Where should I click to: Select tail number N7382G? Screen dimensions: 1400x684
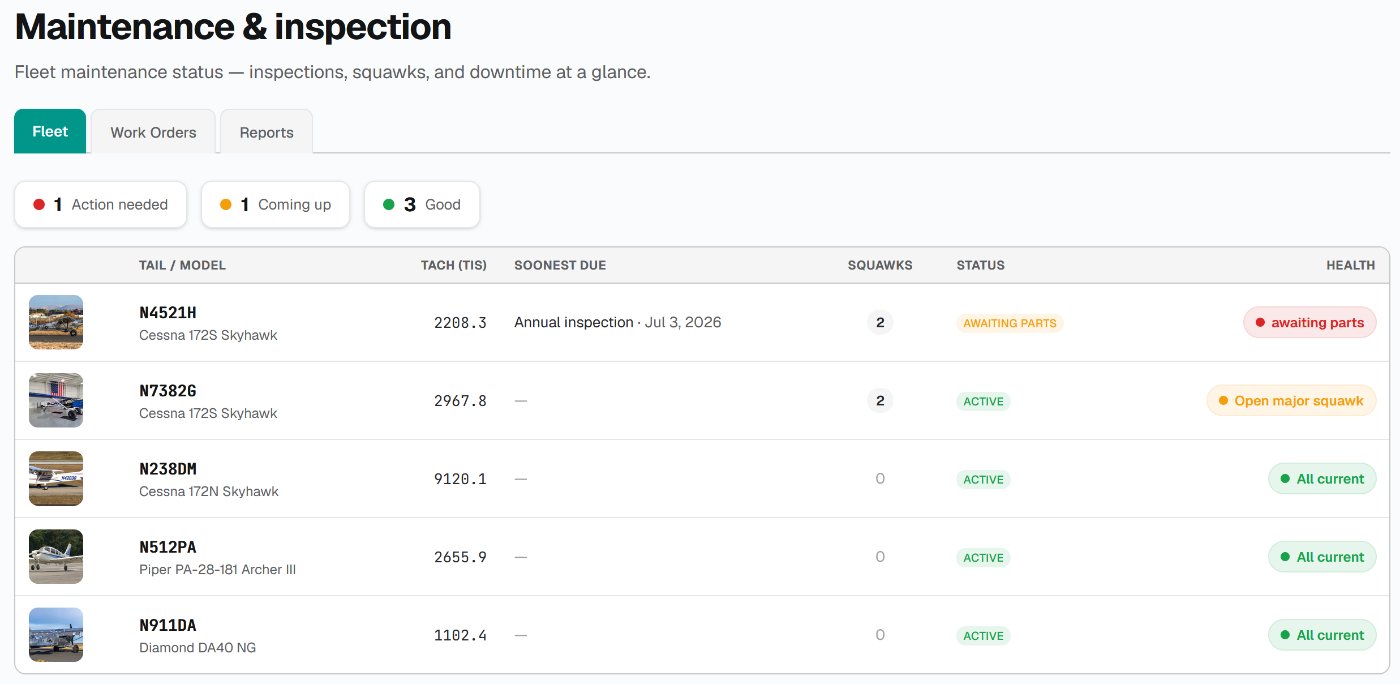(x=168, y=391)
